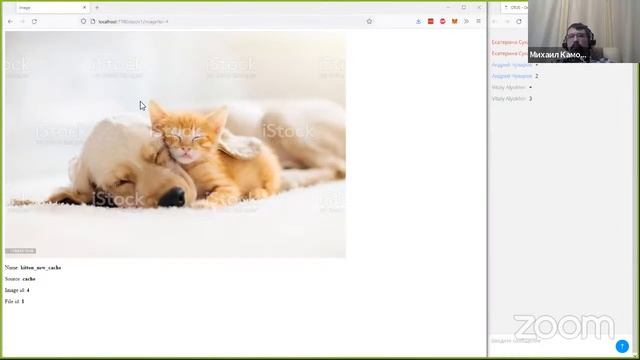Open a new tab with the plus button
This screenshot has width=640, height=360.
(x=97, y=7)
